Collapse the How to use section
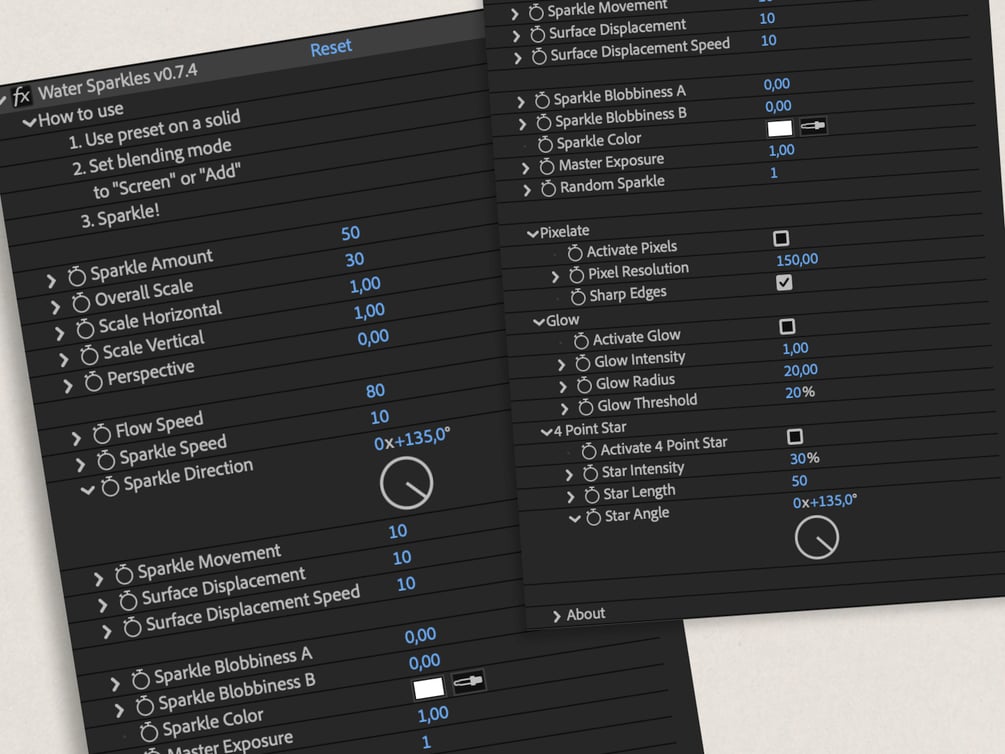The image size is (1005, 754). 29,122
